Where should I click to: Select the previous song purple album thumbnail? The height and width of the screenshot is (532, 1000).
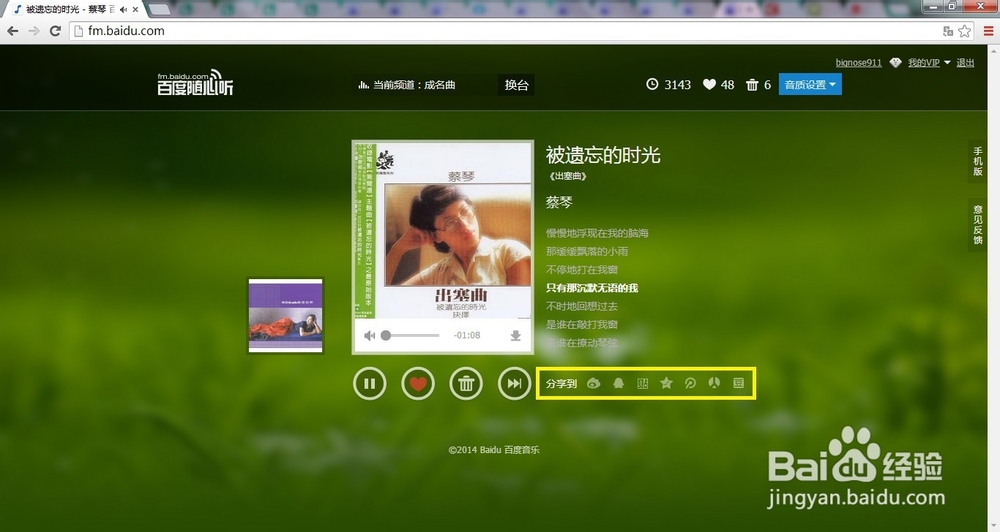click(286, 315)
